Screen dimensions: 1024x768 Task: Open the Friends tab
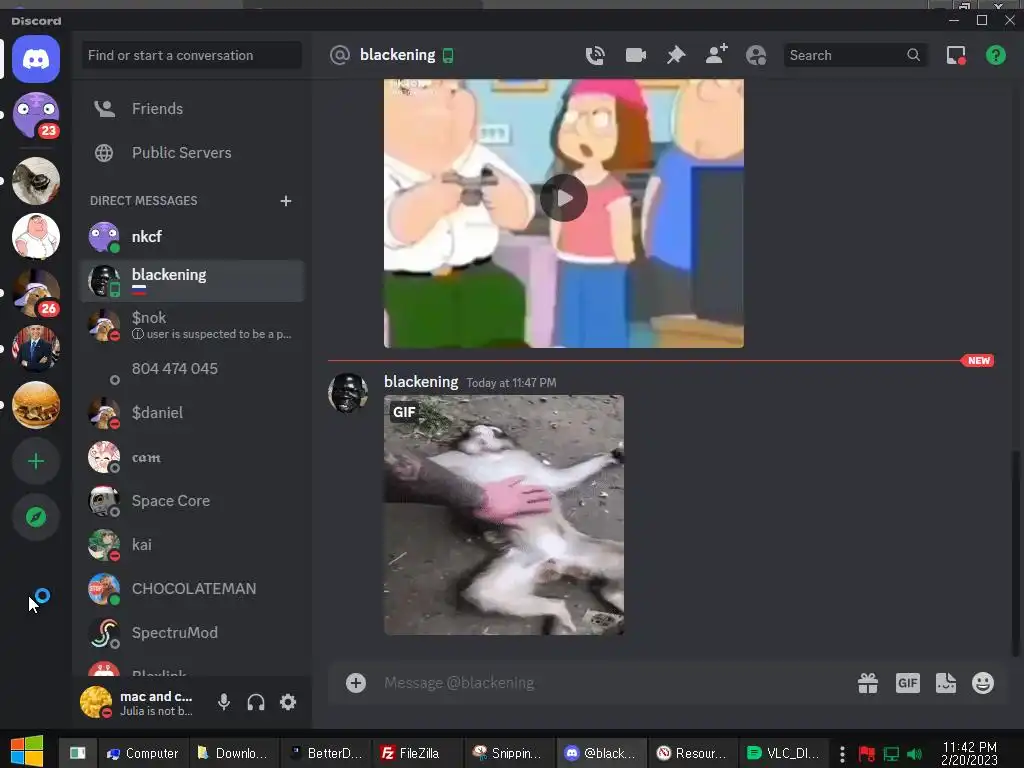pyautogui.click(x=191, y=108)
